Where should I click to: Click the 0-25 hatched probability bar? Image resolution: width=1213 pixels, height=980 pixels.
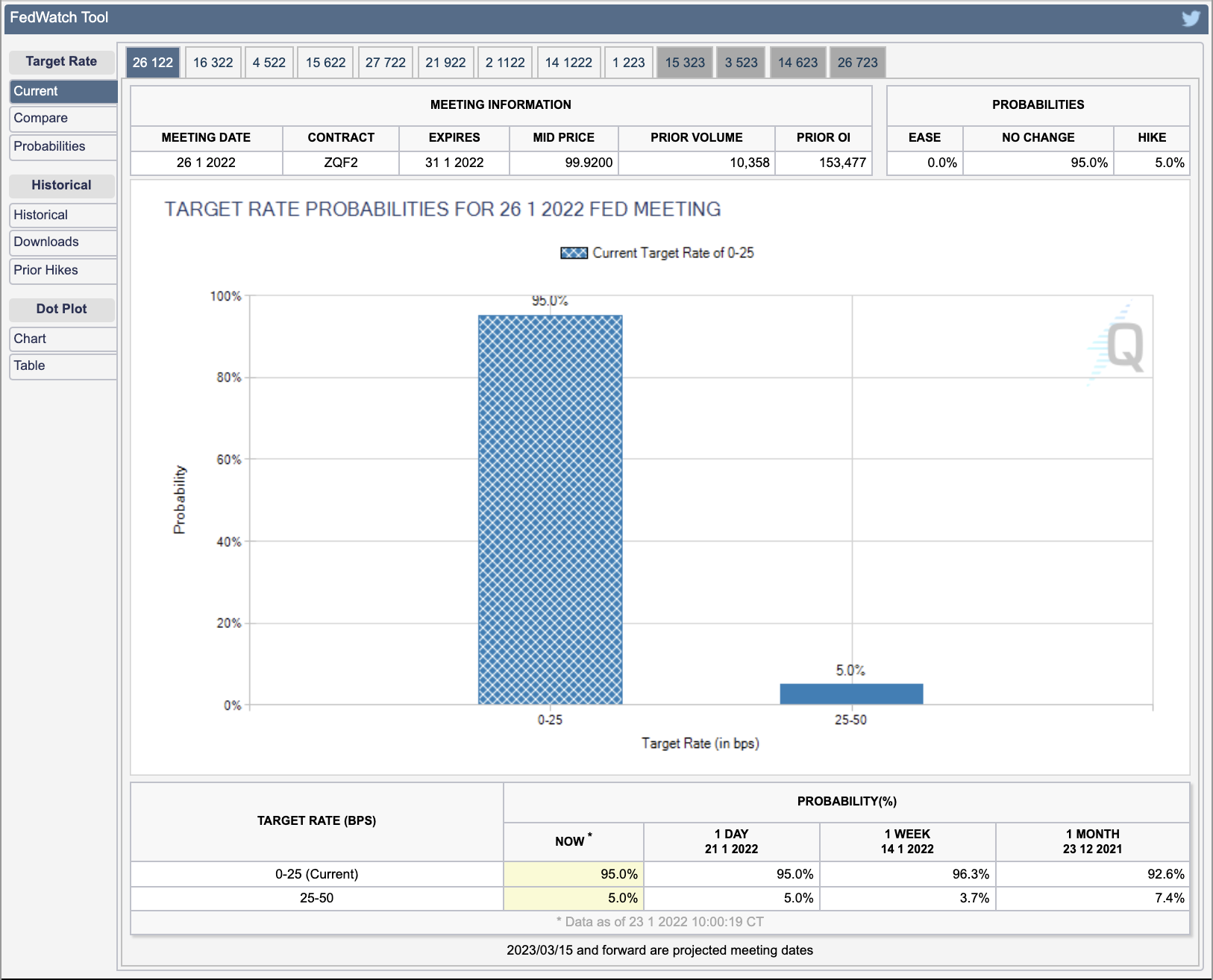pyautogui.click(x=550, y=509)
